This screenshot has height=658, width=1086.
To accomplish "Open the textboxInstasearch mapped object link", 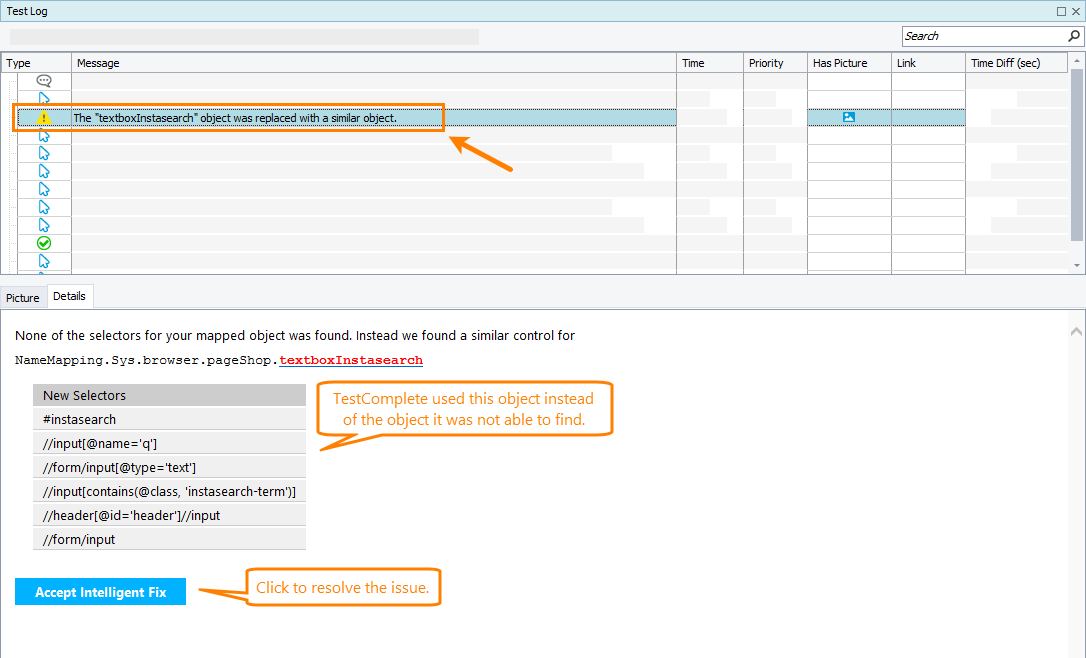I will 352,358.
